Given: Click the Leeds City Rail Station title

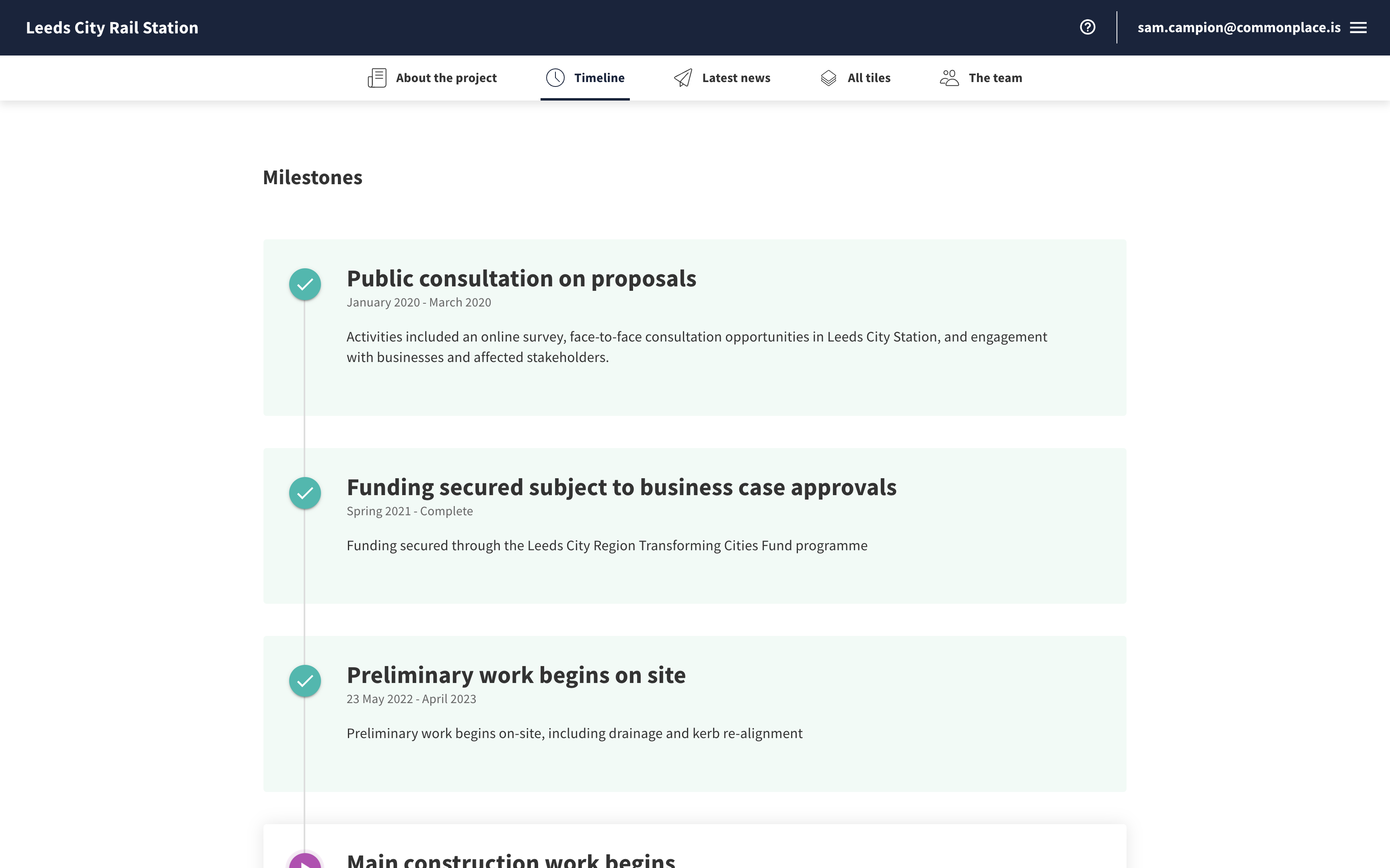Looking at the screenshot, I should point(112,28).
